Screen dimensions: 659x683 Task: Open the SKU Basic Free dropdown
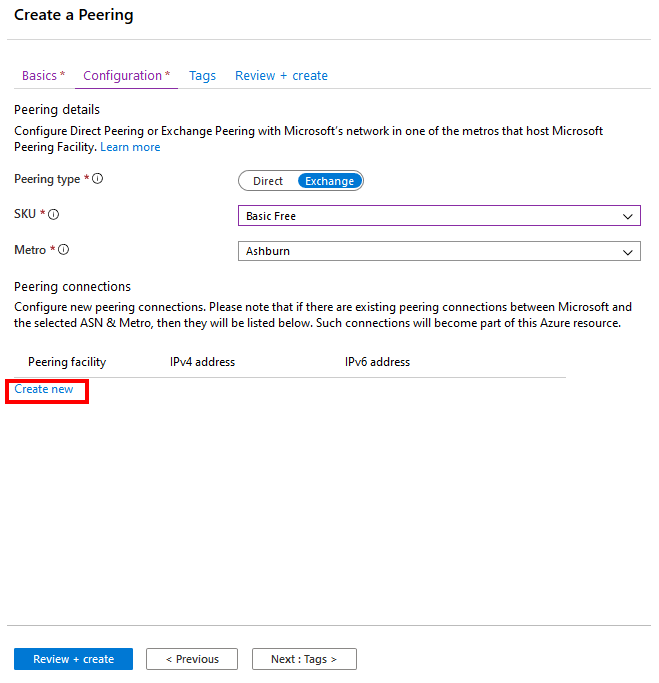pyautogui.click(x=439, y=216)
